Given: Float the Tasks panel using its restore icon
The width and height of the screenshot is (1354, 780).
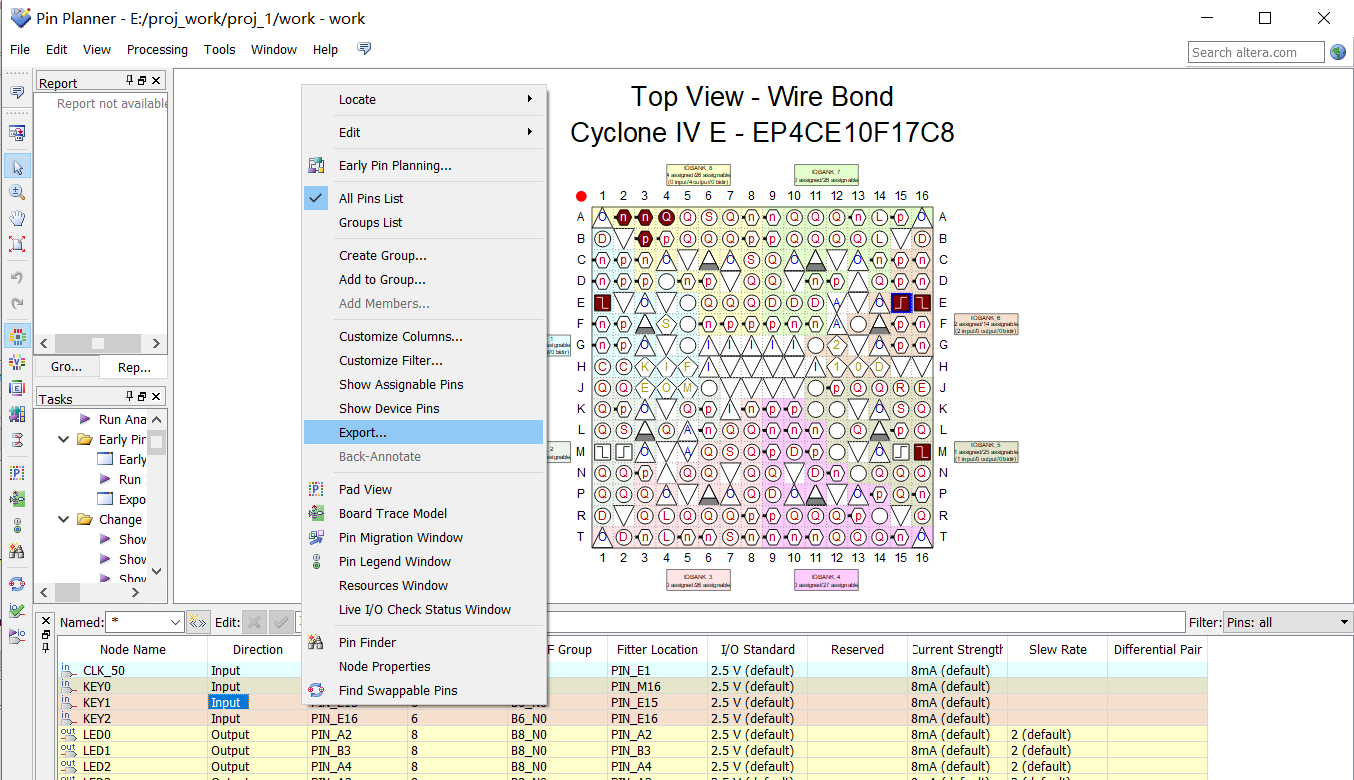Looking at the screenshot, I should pos(142,397).
